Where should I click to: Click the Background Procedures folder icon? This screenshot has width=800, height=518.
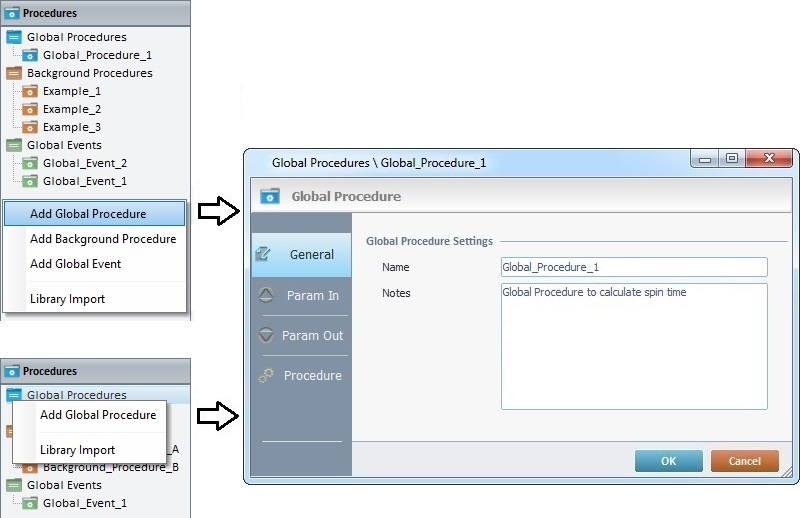(x=14, y=73)
